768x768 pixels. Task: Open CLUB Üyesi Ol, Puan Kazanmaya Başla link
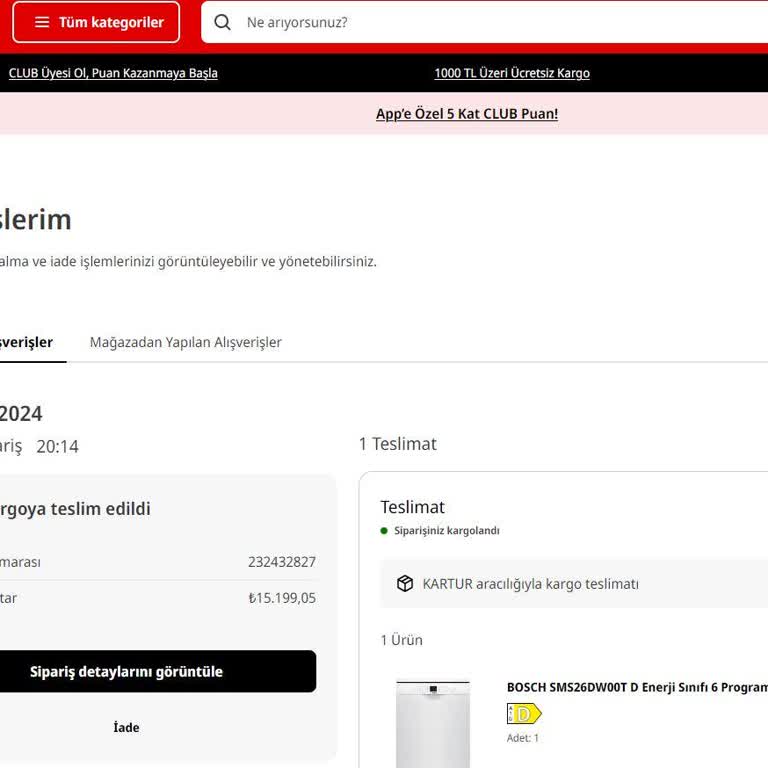113,73
